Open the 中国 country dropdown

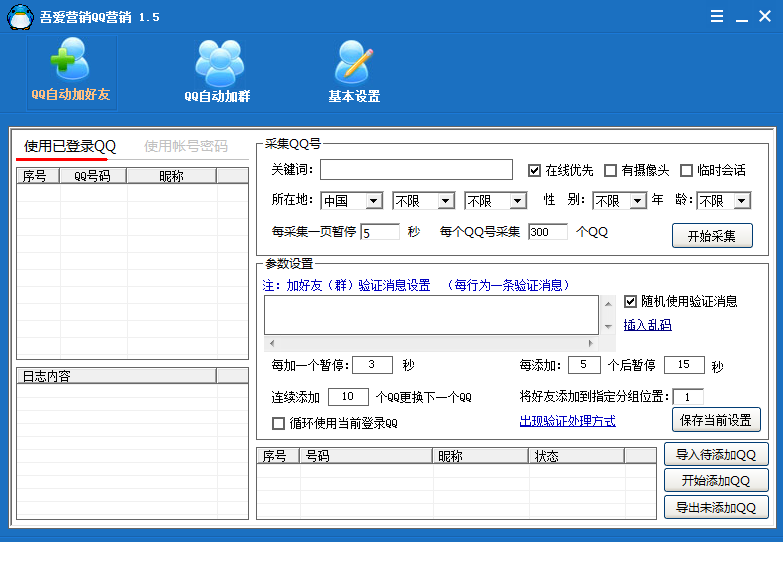(x=352, y=201)
